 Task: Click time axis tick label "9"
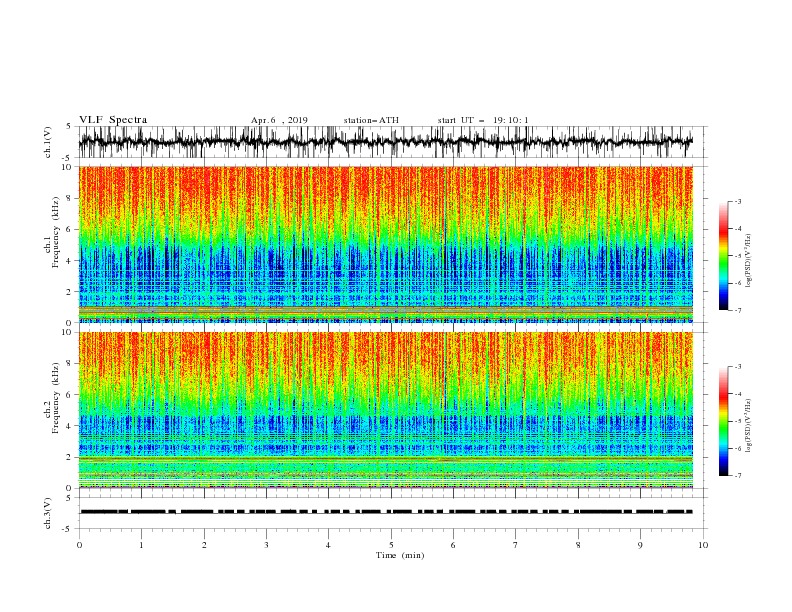click(x=640, y=545)
